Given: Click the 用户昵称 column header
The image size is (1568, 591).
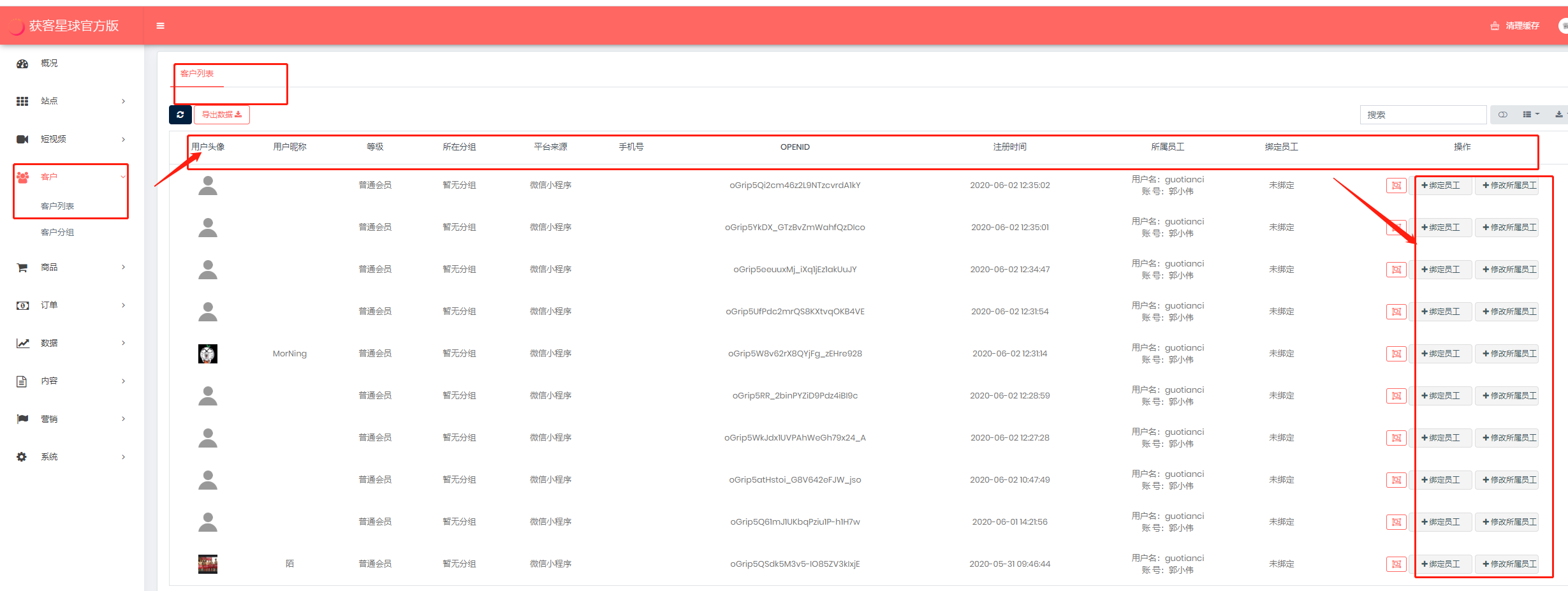Looking at the screenshot, I should click(289, 147).
